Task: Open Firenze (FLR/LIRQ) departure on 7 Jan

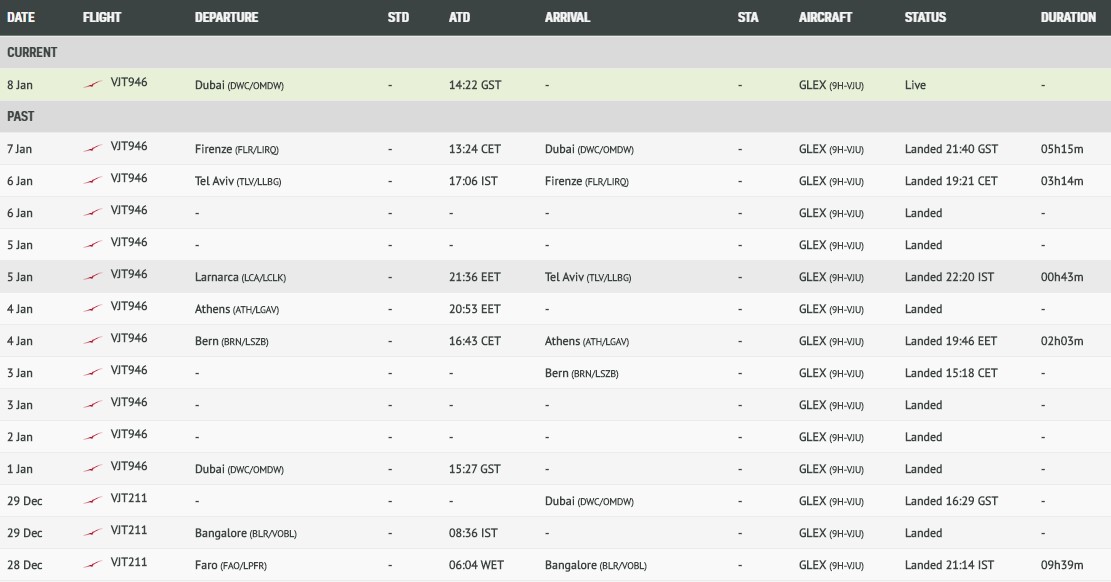Action: [237, 149]
